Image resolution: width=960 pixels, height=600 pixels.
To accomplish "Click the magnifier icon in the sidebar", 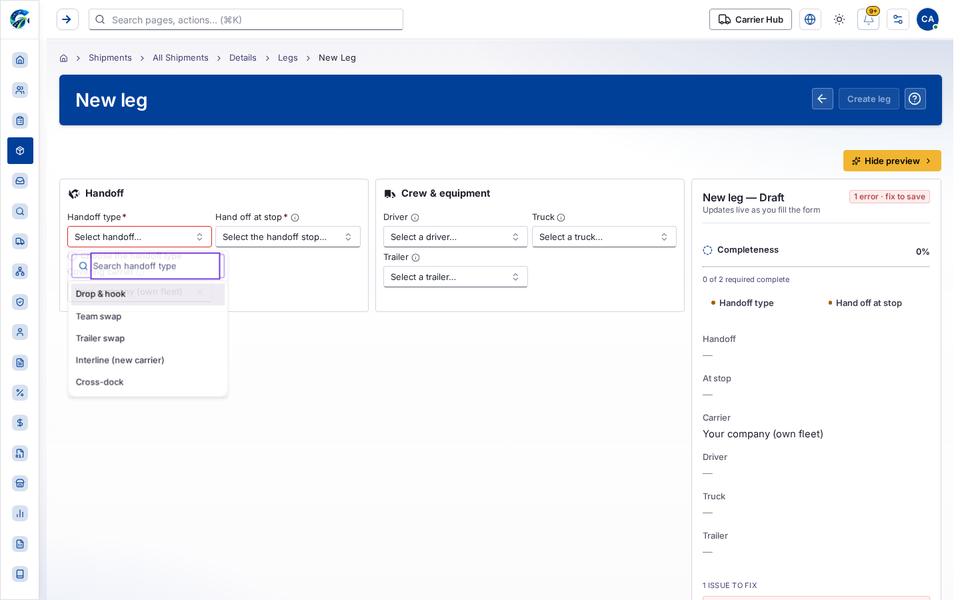I will pyautogui.click(x=20, y=211).
